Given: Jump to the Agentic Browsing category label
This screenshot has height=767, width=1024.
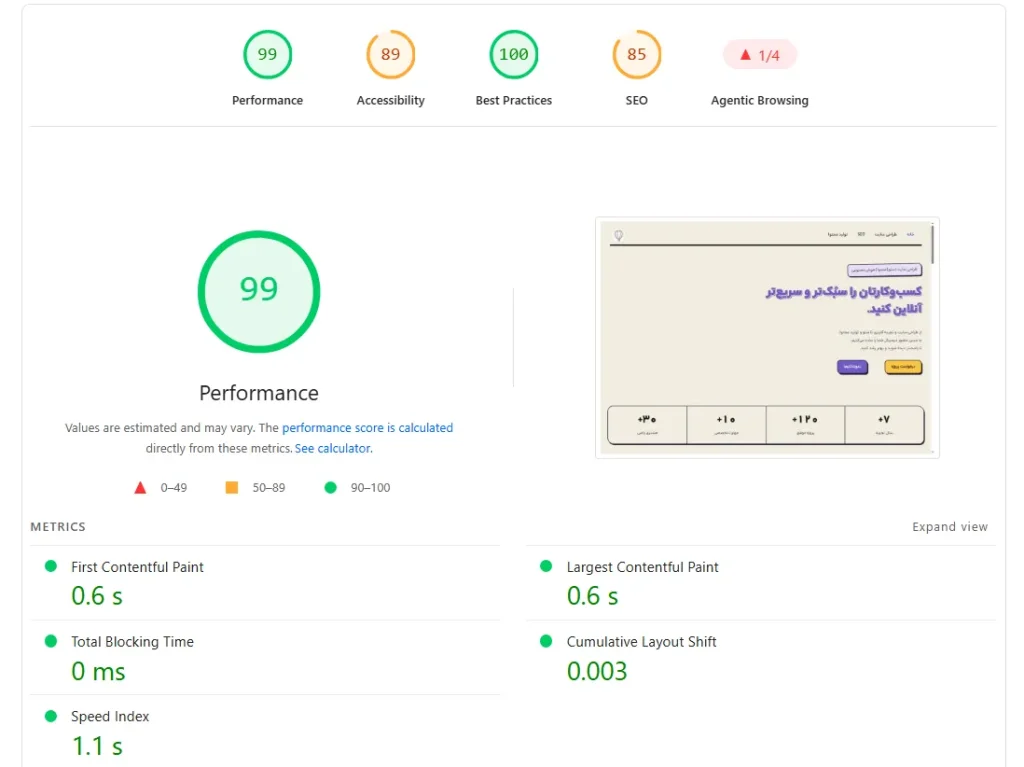Looking at the screenshot, I should click(x=760, y=100).
